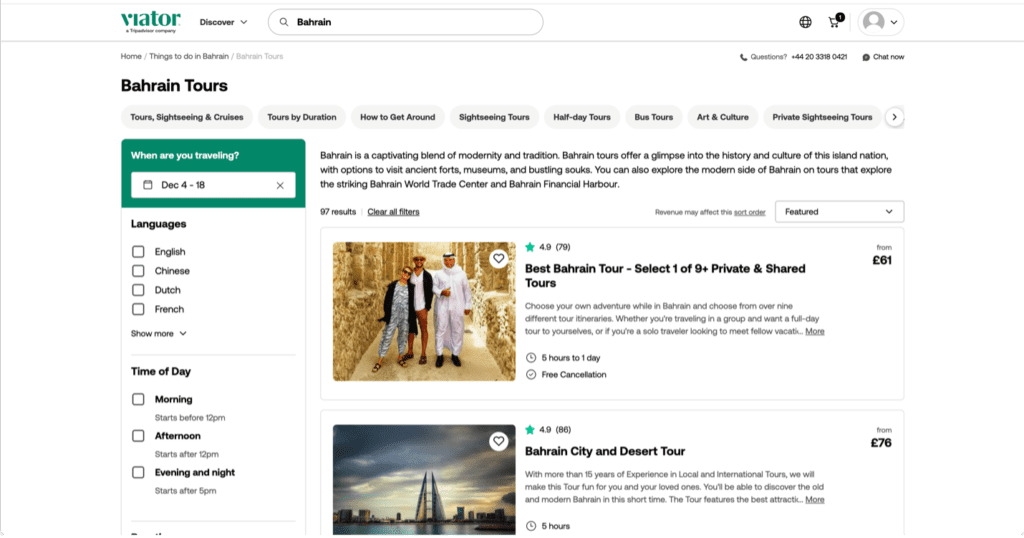
Task: Select the Bus Tours chip
Action: click(x=654, y=118)
